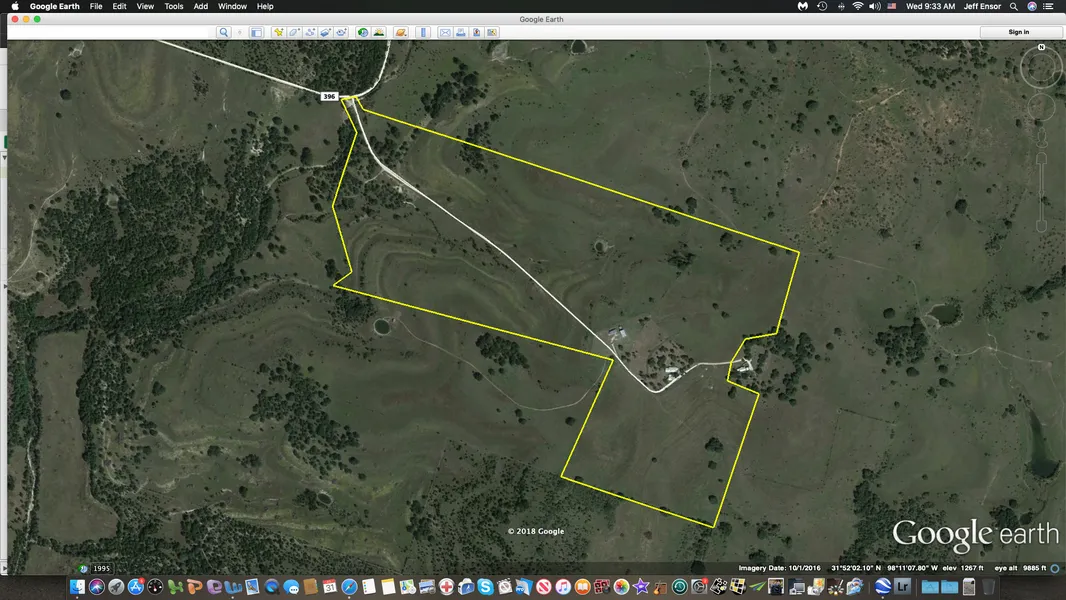Toggle historical imagery clock icon
The image size is (1066, 600).
click(363, 32)
